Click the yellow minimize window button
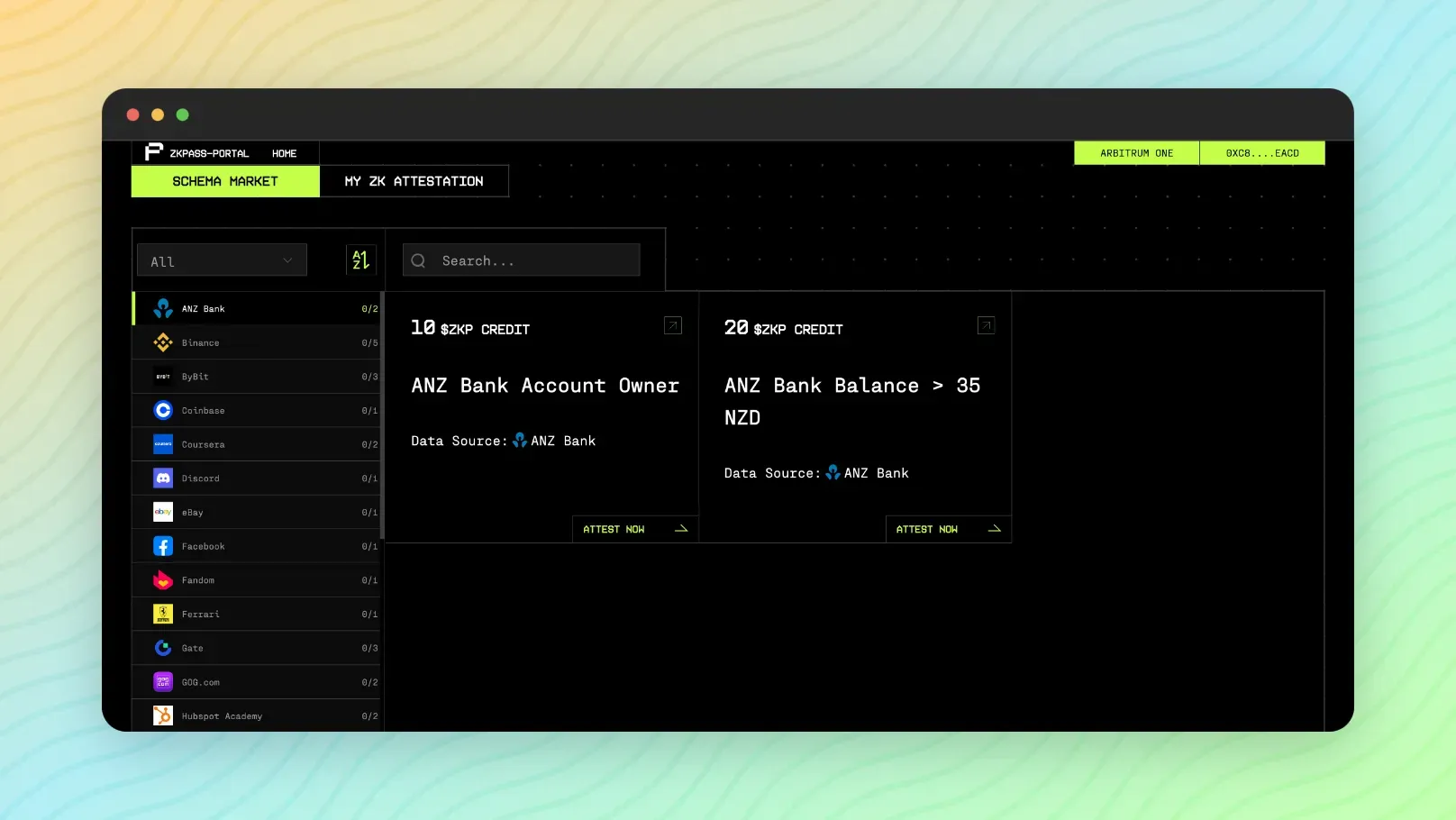Viewport: 1456px width, 820px height. click(x=158, y=114)
